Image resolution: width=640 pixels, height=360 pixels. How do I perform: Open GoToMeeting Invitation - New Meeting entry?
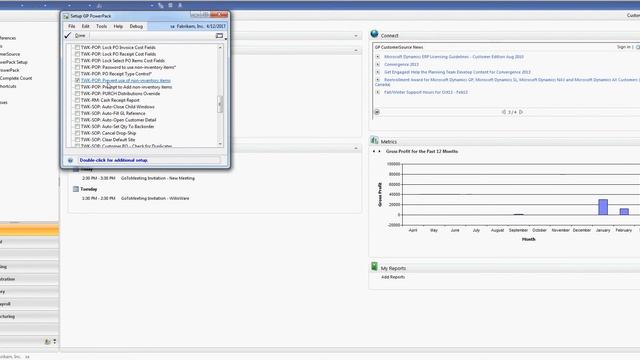[158, 178]
